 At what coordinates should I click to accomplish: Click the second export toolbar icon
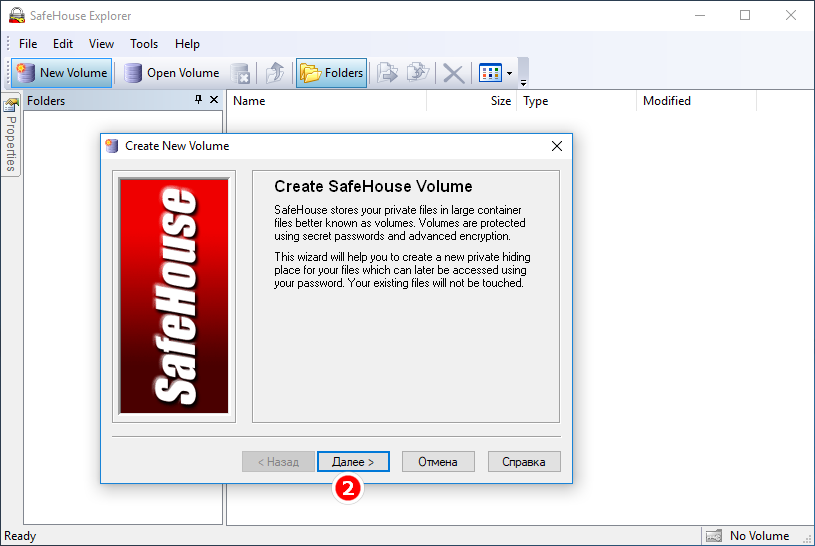pyautogui.click(x=418, y=73)
